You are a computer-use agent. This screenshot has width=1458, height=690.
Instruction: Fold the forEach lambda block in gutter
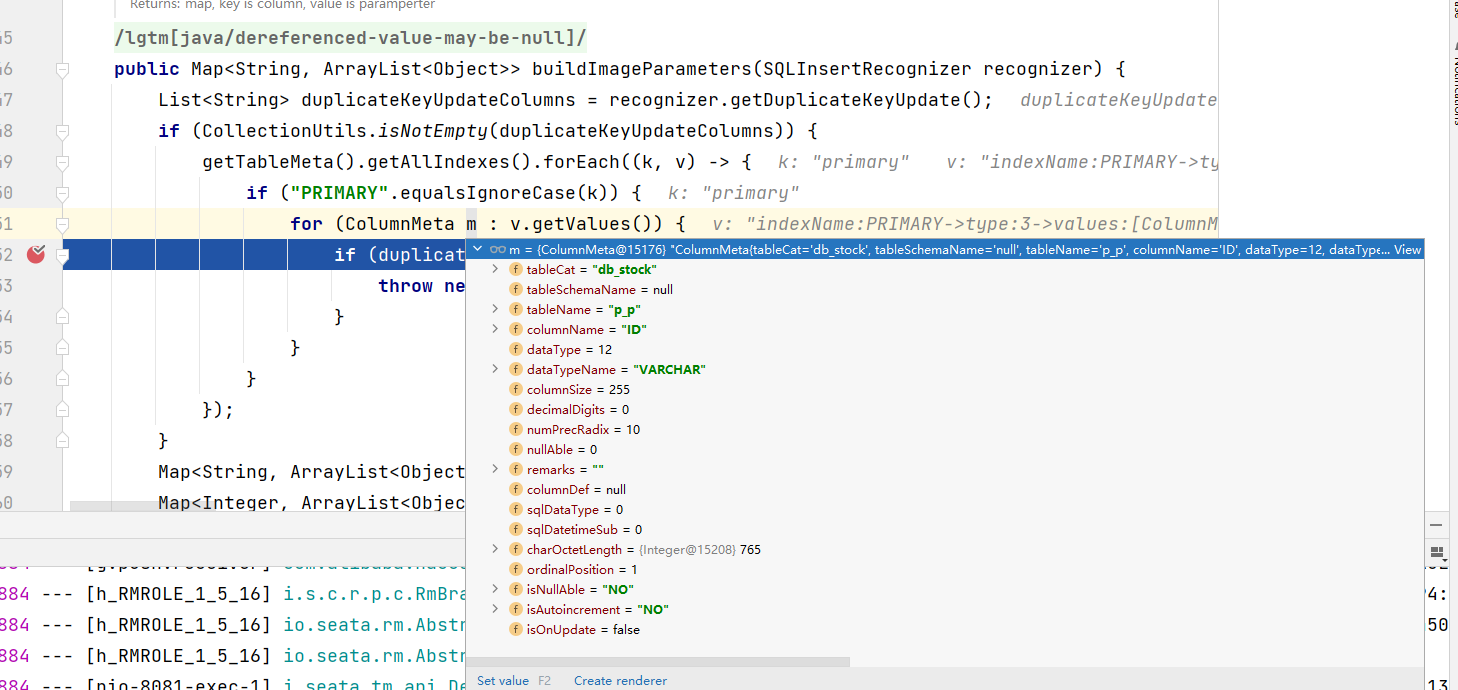click(x=62, y=163)
